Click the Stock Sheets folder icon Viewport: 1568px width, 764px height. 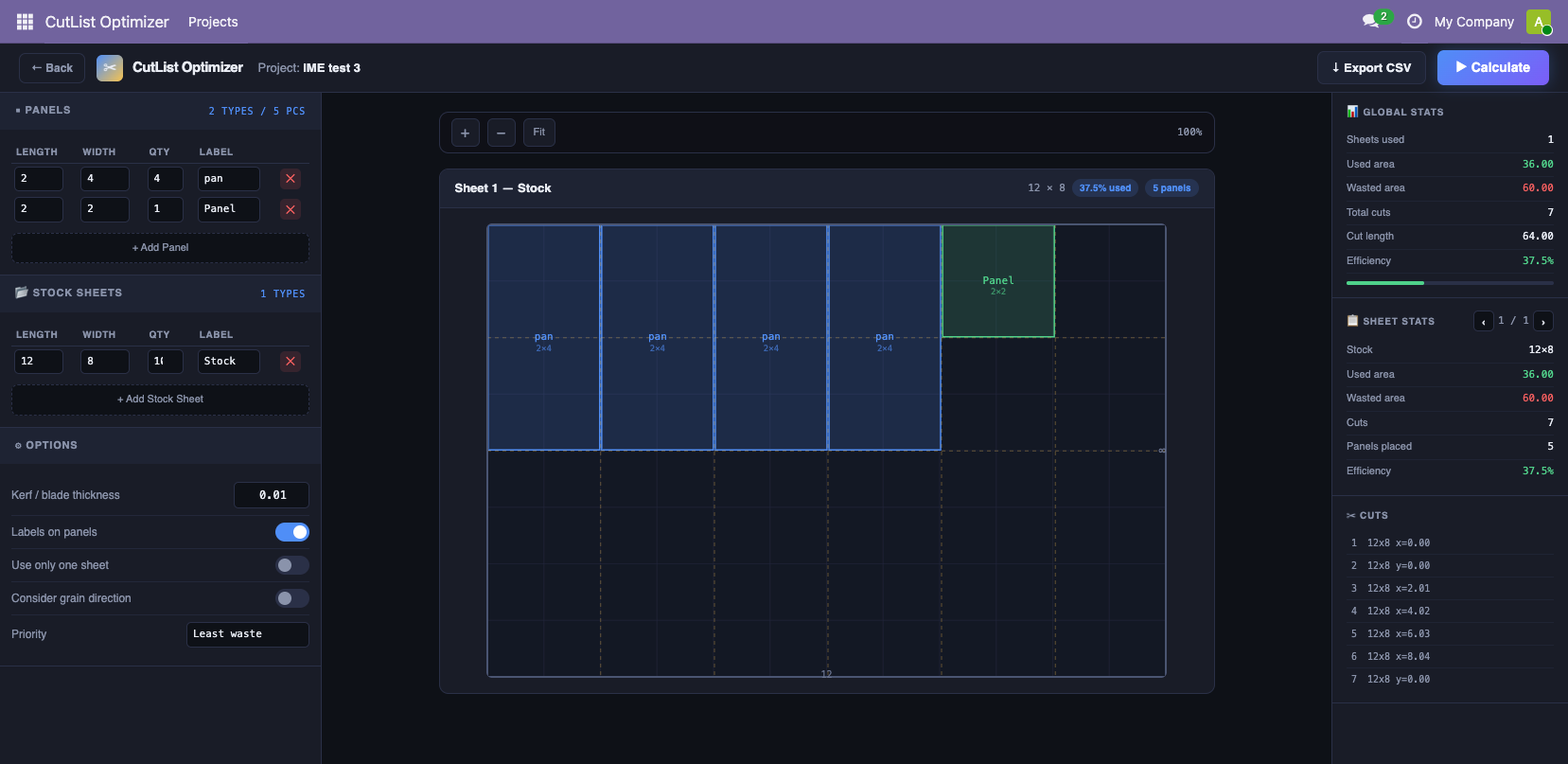point(21,293)
